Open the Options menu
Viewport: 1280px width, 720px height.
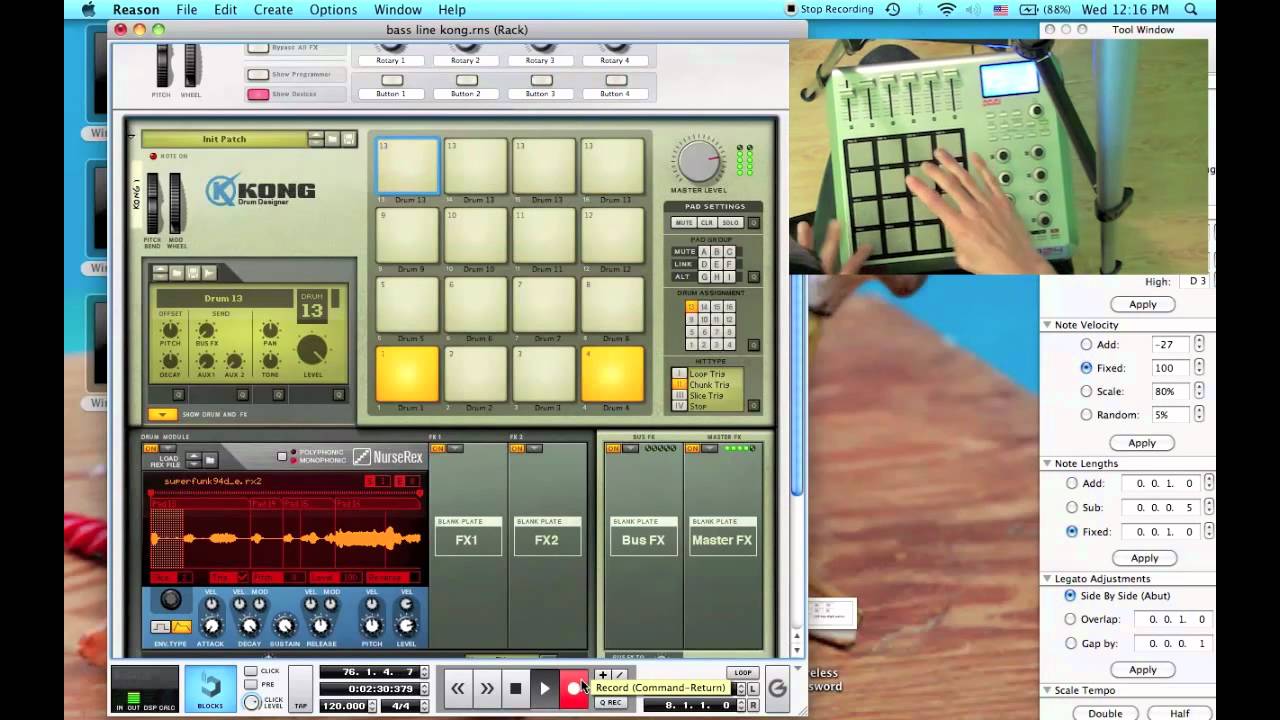point(333,10)
